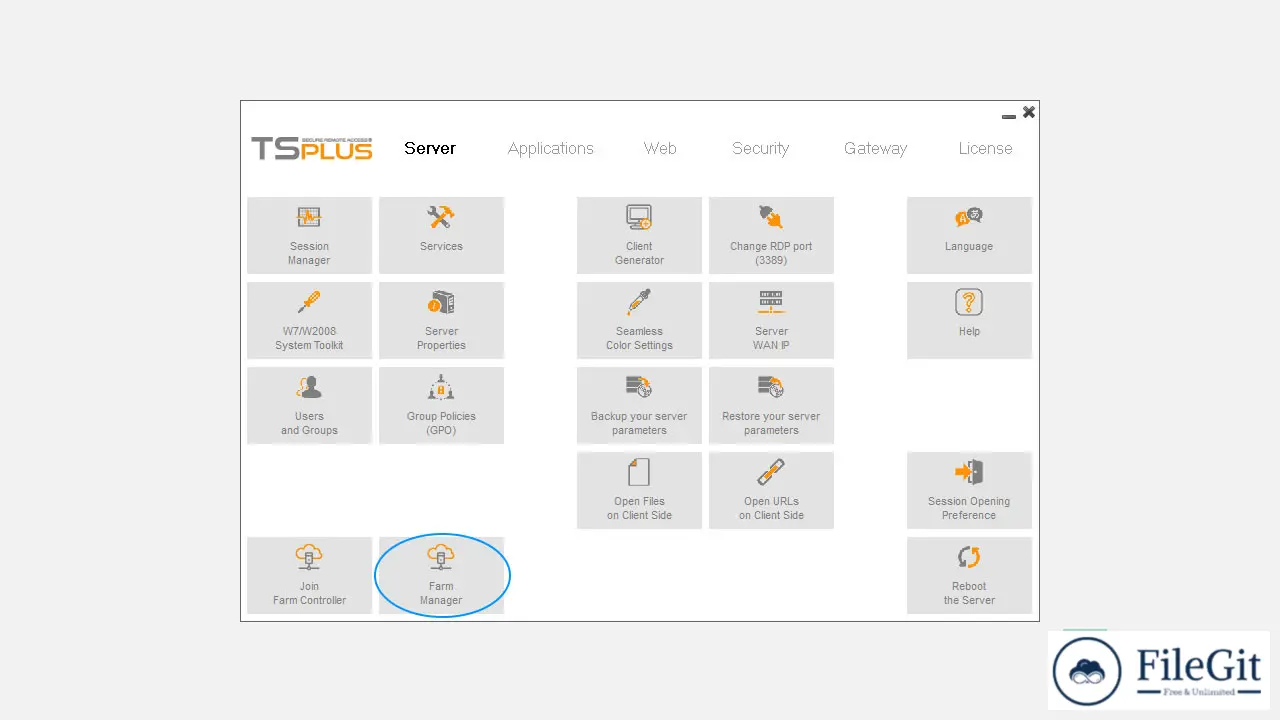1280x720 pixels.
Task: Open the Farm Manager tile
Action: 441,575
